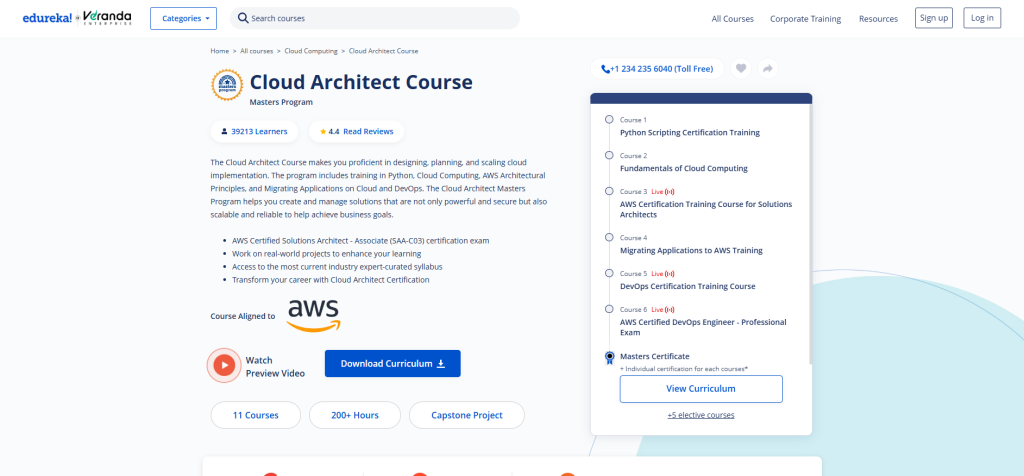
Task: Select the Course 6 timeline circle
Action: [x=609, y=309]
